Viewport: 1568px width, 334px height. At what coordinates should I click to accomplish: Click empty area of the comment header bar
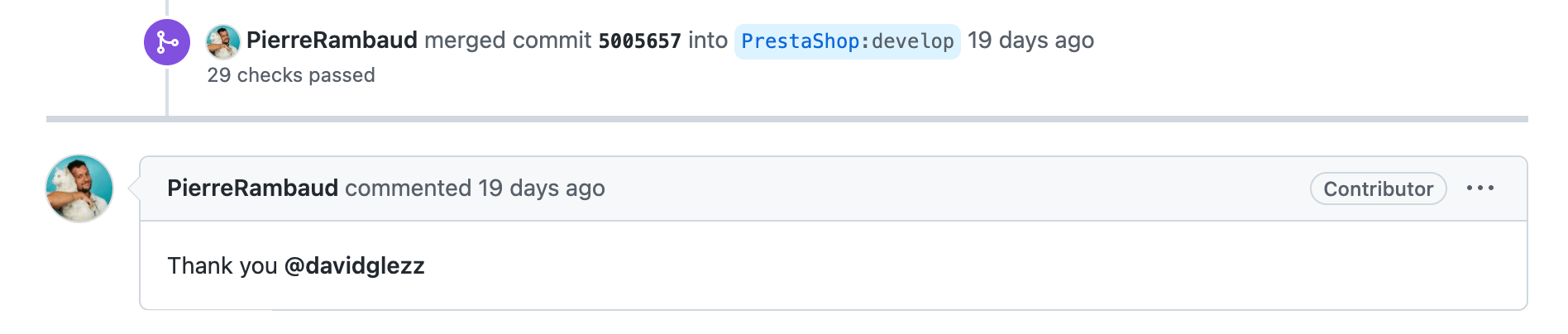click(951, 188)
